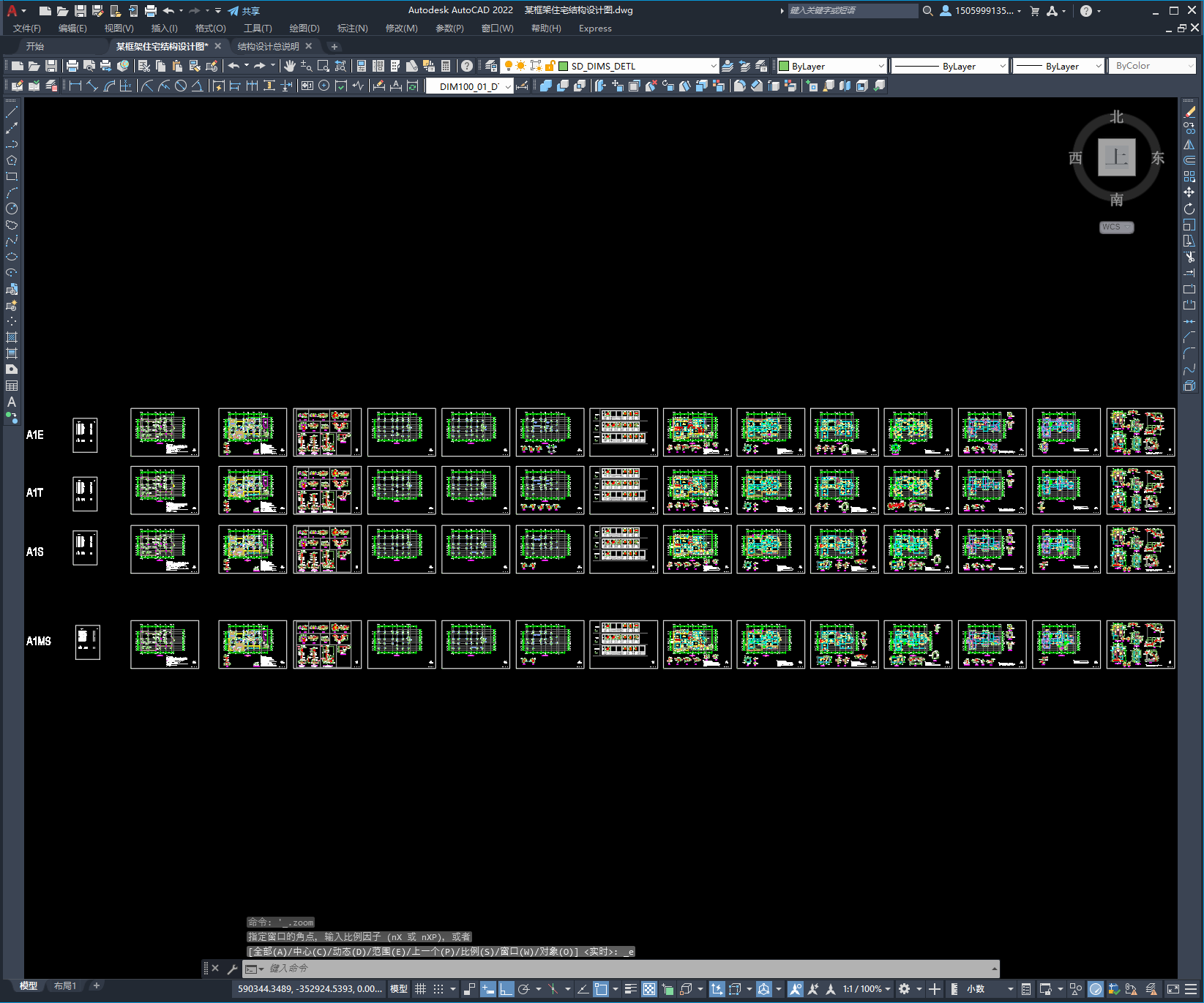Click the Plot print icon in standard toolbar
Image resolution: width=1204 pixels, height=1003 pixels.
point(72,66)
